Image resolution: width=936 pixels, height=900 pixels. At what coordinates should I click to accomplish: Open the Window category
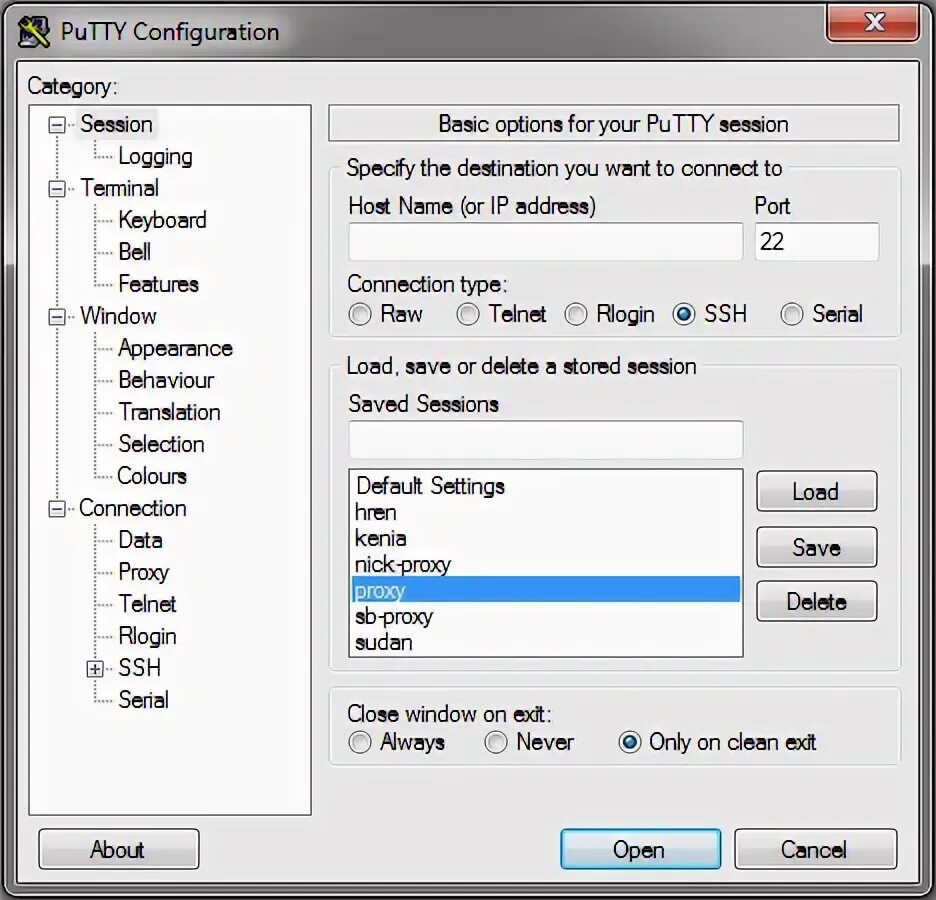point(118,316)
